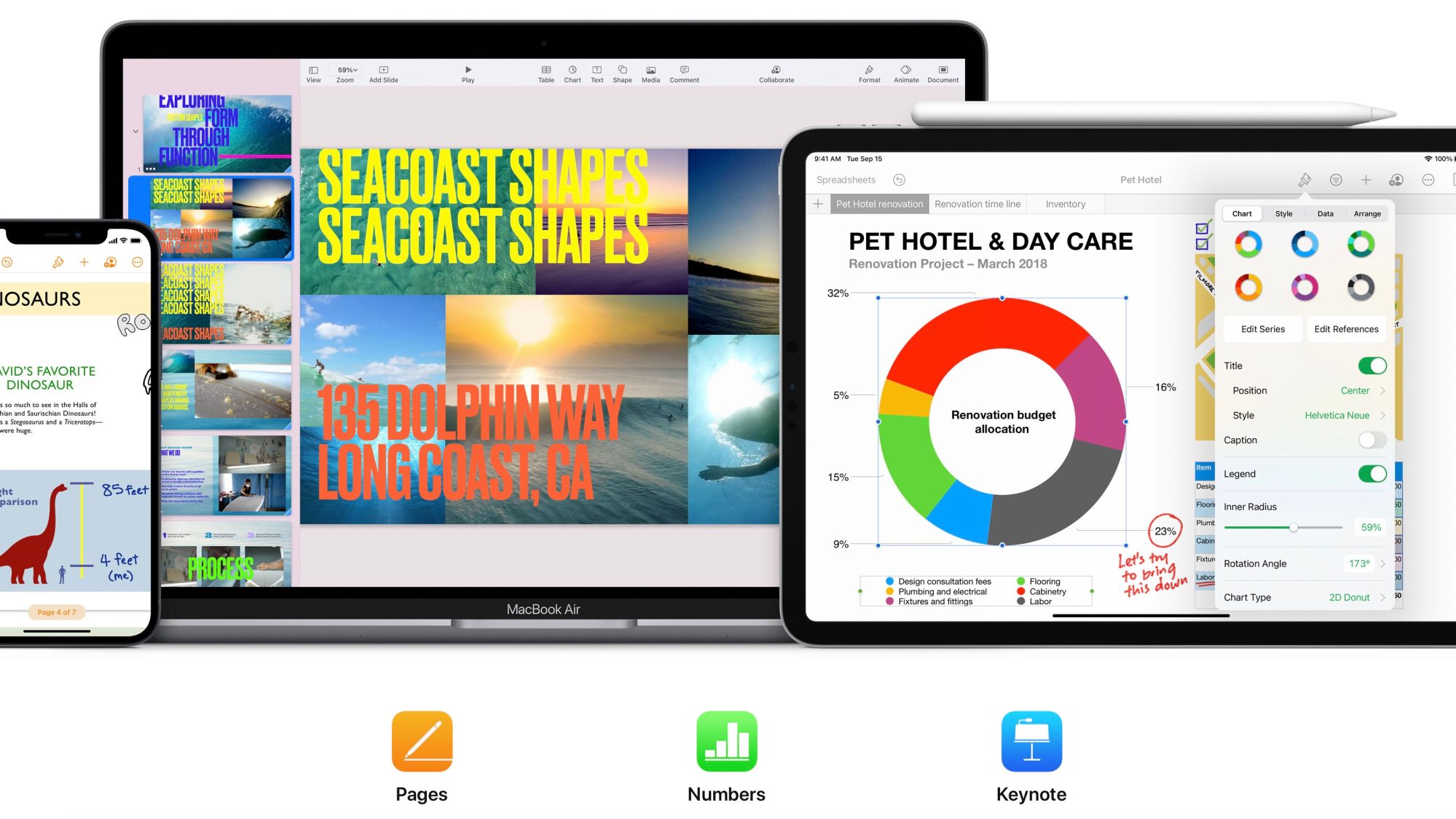Expand the Chart Type dropdown
This screenshot has width=1456, height=819.
pos(1383,597)
